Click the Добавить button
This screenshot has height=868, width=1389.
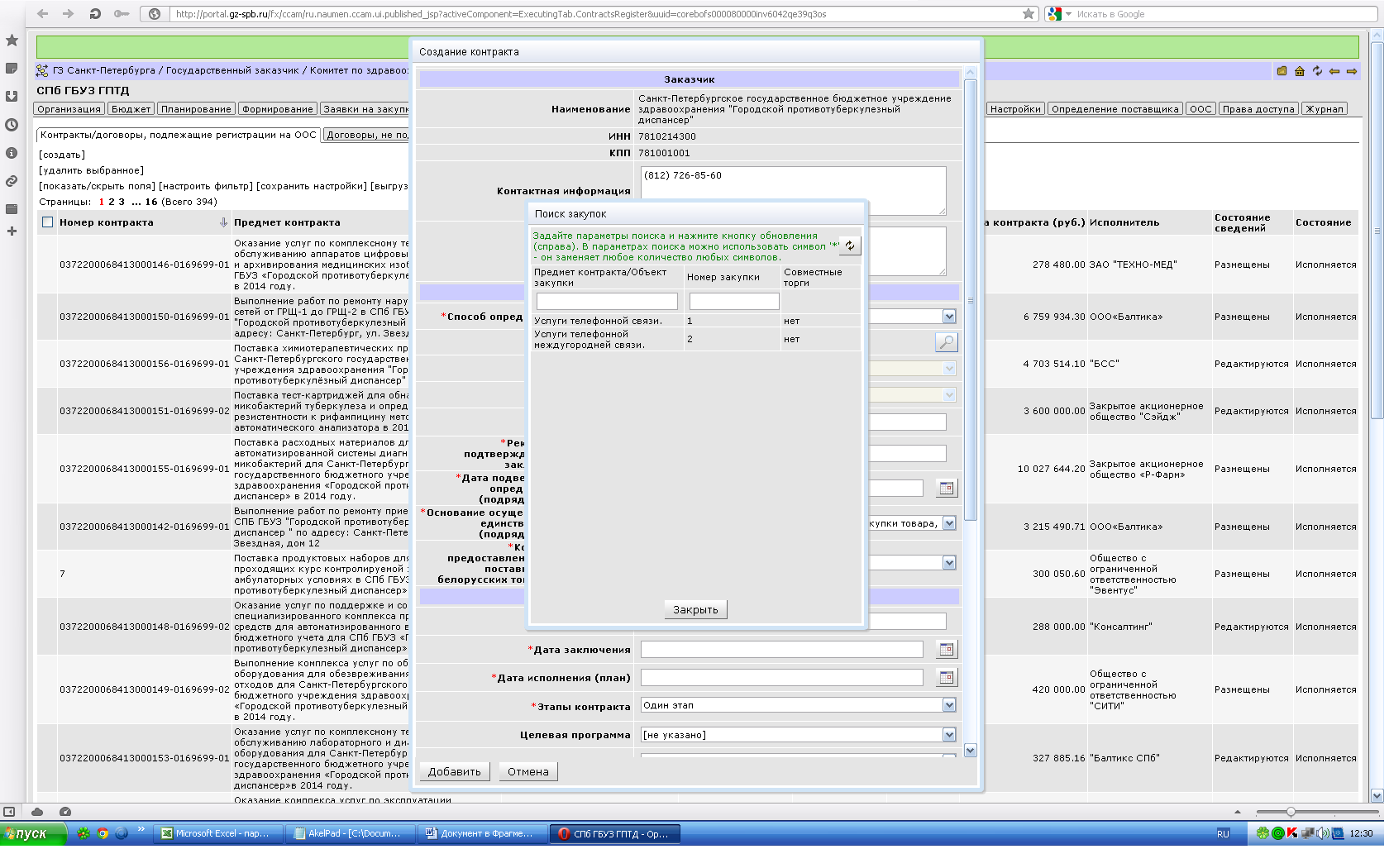[454, 771]
